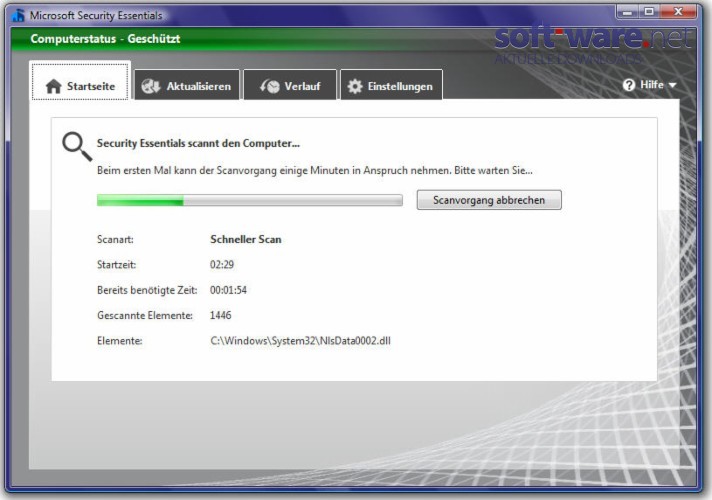Close the Security Essentials window
Screen dimensions: 712x500
coord(678,12)
